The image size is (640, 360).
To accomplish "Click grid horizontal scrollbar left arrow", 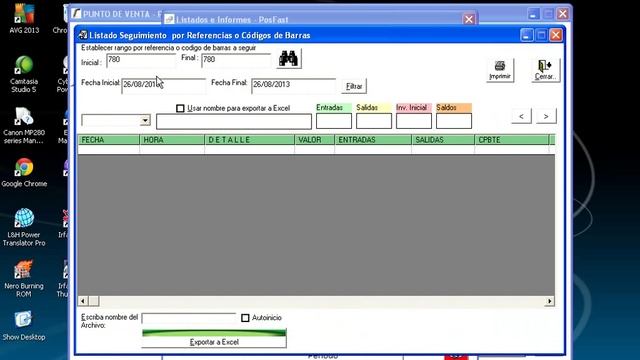I will (x=83, y=301).
